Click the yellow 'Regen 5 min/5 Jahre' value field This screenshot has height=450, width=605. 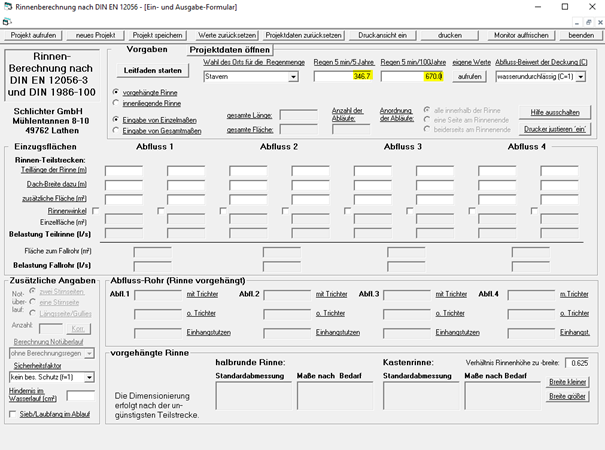(343, 76)
